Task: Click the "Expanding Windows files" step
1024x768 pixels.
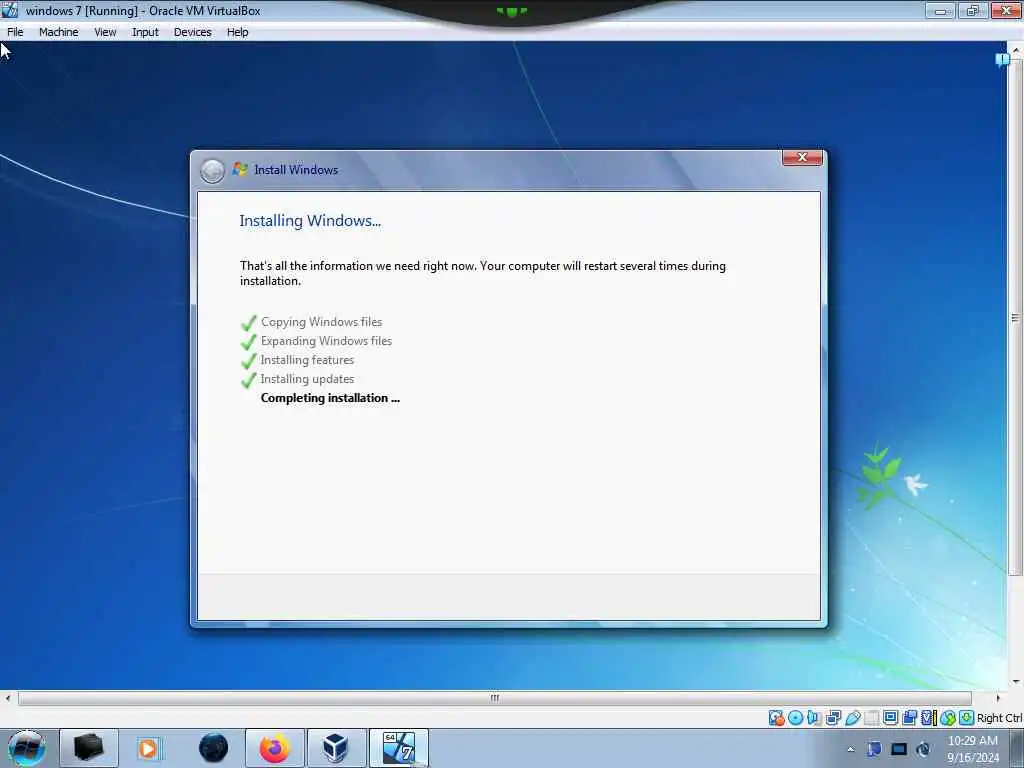Action: tap(327, 341)
